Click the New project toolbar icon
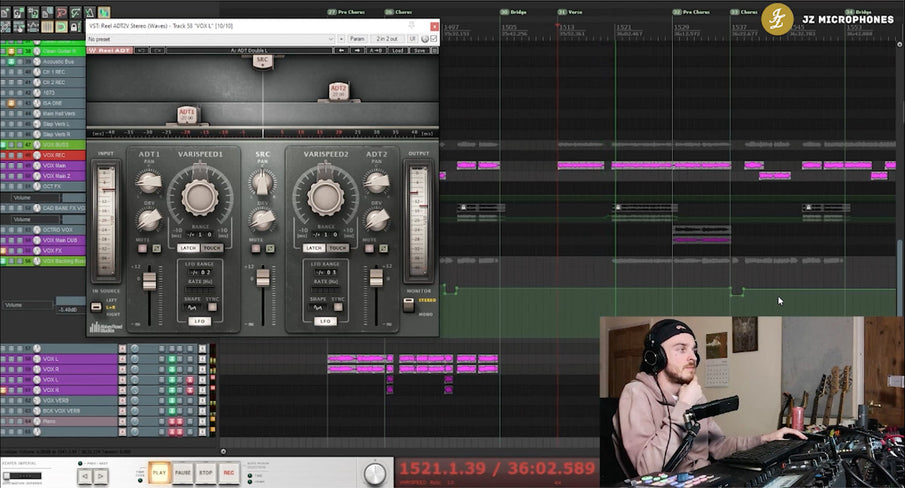Viewport: 905px width, 488px height. [x=5, y=12]
